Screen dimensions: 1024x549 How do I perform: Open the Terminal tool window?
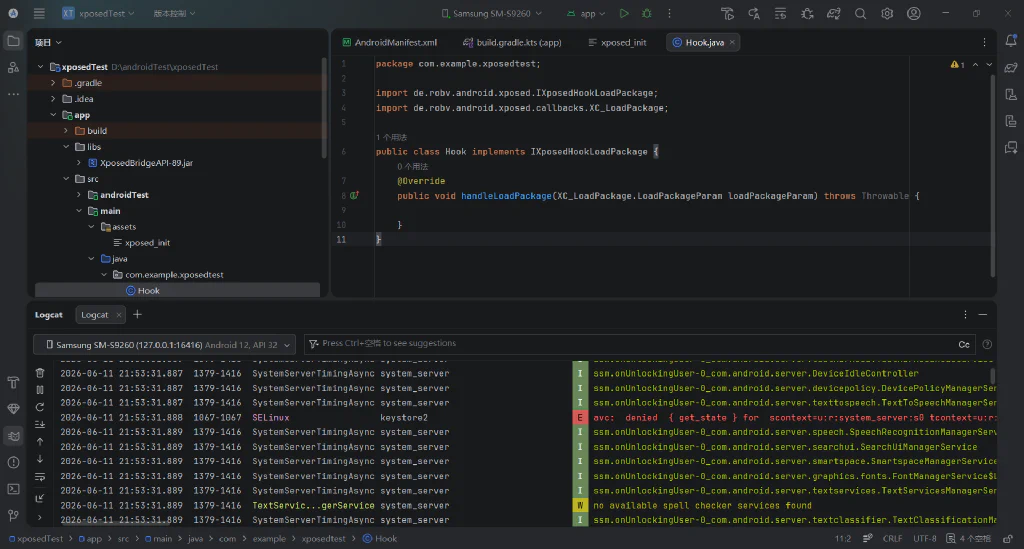pyautogui.click(x=13, y=489)
